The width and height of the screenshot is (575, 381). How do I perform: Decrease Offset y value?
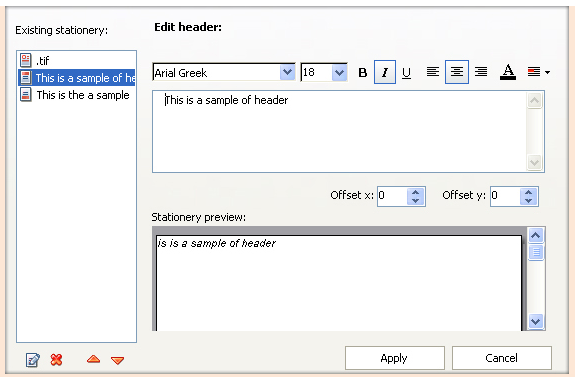[x=528, y=201]
